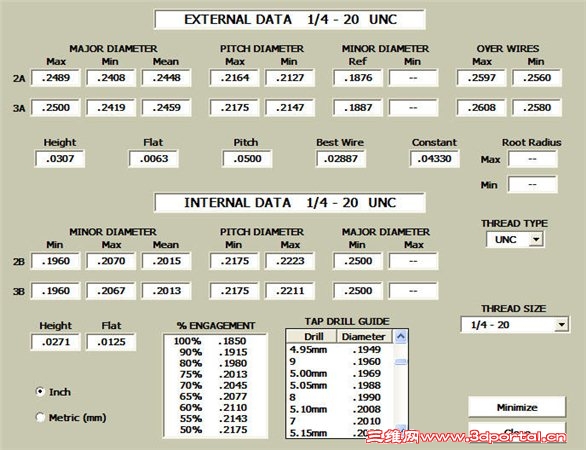Image resolution: width=586 pixels, height=450 pixels.
Task: Click the 3A major diameter min field .2419
Action: tap(111, 108)
